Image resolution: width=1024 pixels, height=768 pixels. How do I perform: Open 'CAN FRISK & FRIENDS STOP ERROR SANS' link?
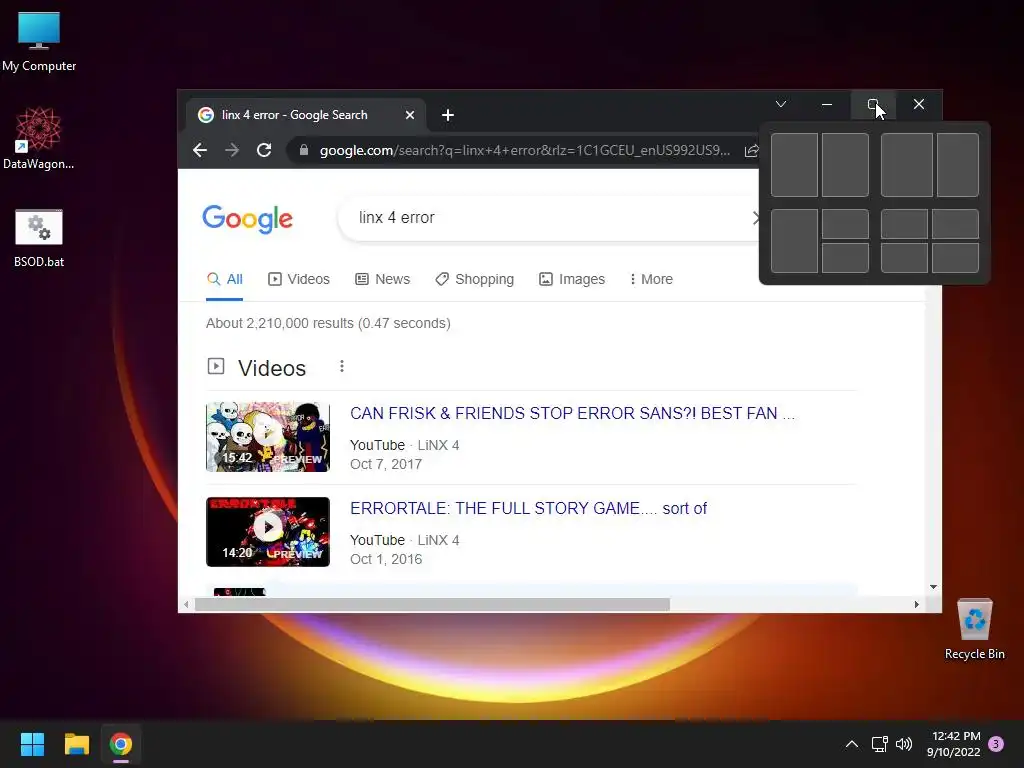(x=572, y=413)
